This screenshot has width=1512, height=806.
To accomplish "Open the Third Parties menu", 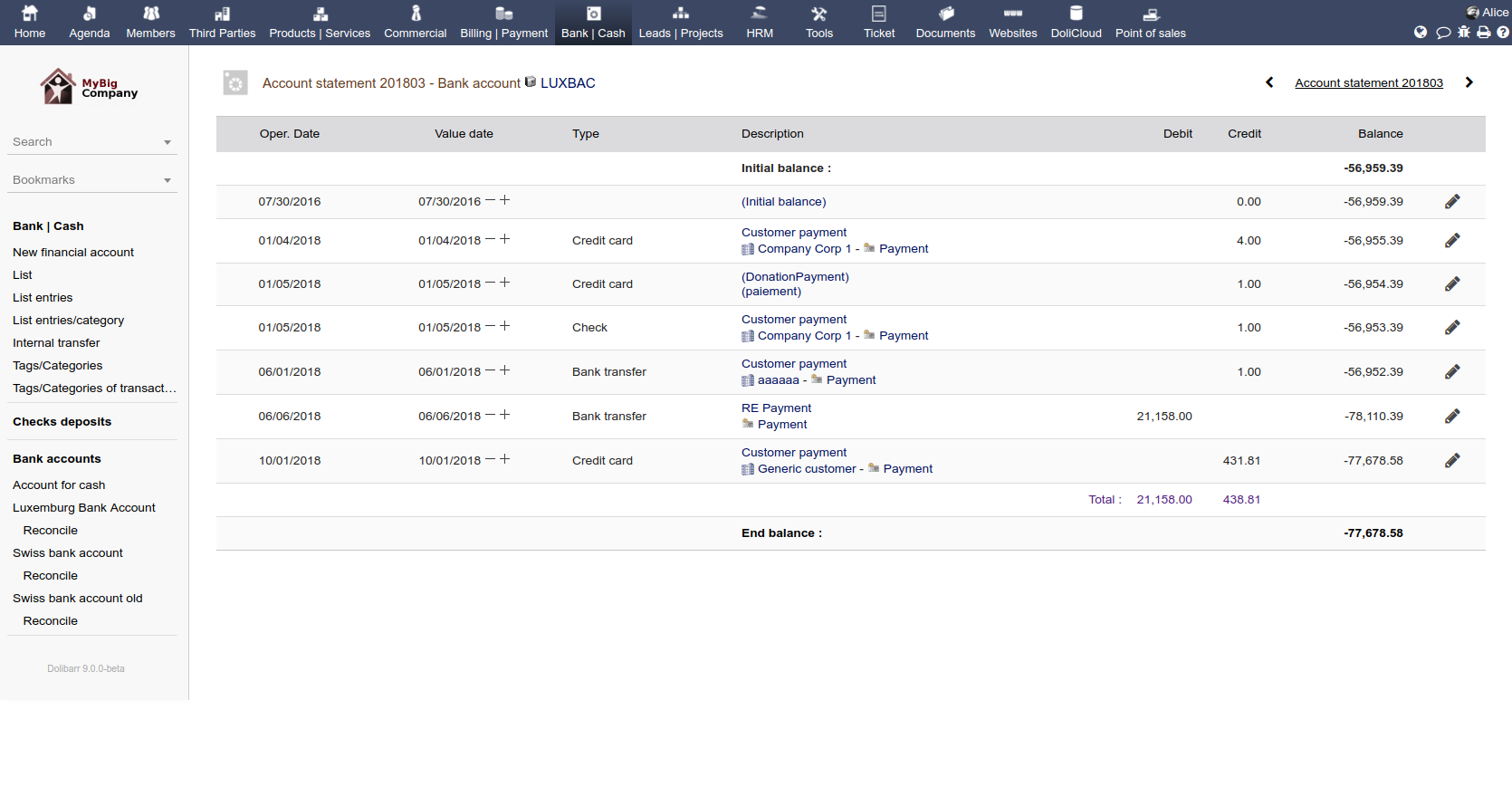I will tap(222, 23).
